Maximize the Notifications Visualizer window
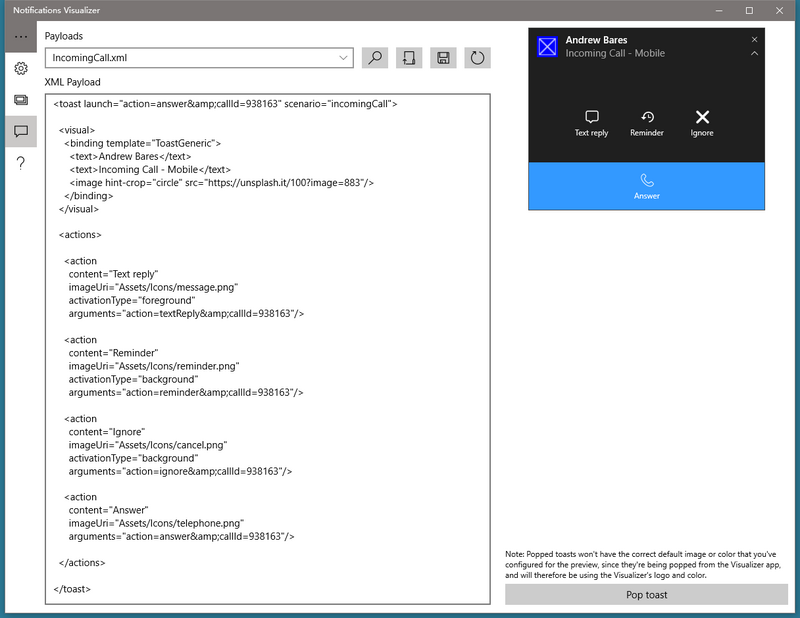This screenshot has width=800, height=618. click(749, 10)
